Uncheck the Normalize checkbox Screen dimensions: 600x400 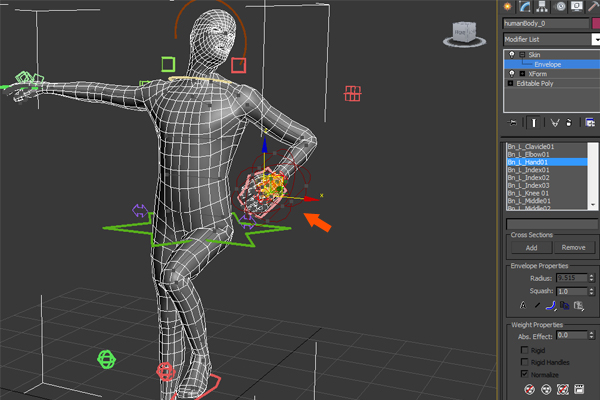[524, 374]
